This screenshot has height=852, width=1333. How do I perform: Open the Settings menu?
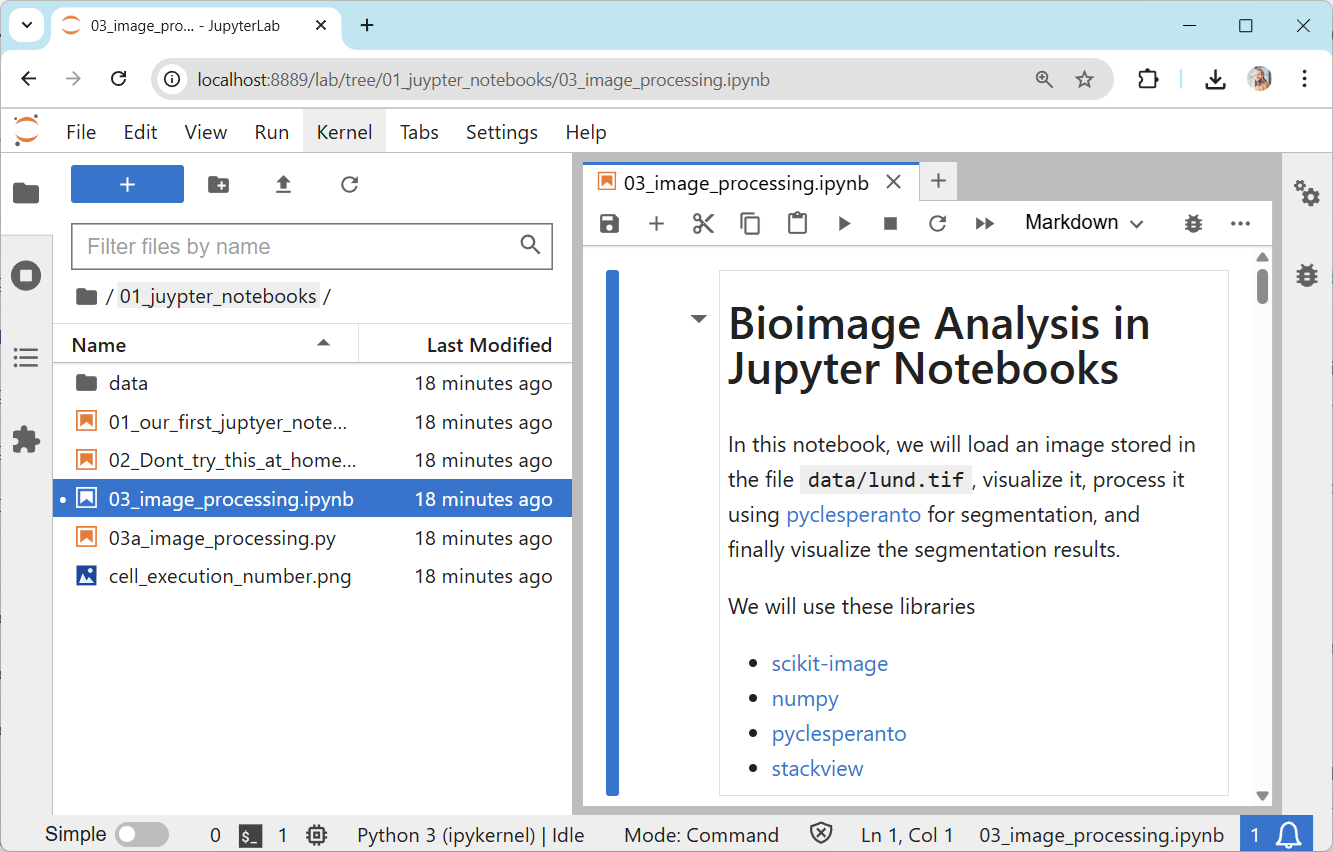(501, 132)
